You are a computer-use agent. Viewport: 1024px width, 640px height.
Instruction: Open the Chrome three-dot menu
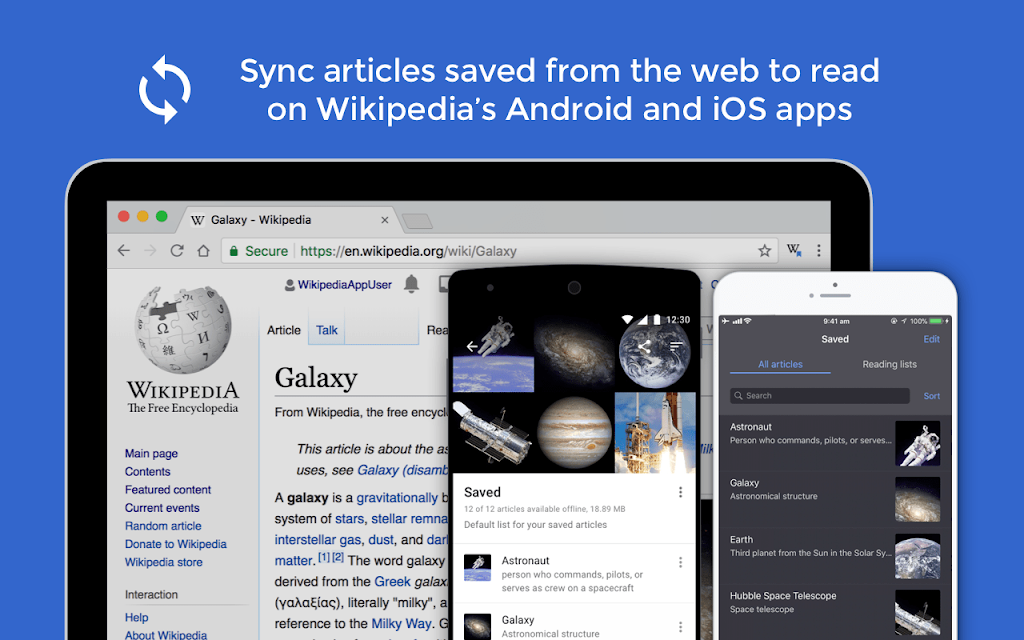[818, 251]
